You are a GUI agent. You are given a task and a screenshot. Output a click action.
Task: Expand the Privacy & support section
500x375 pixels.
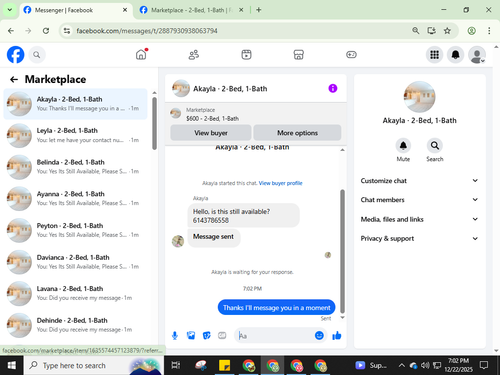click(419, 238)
